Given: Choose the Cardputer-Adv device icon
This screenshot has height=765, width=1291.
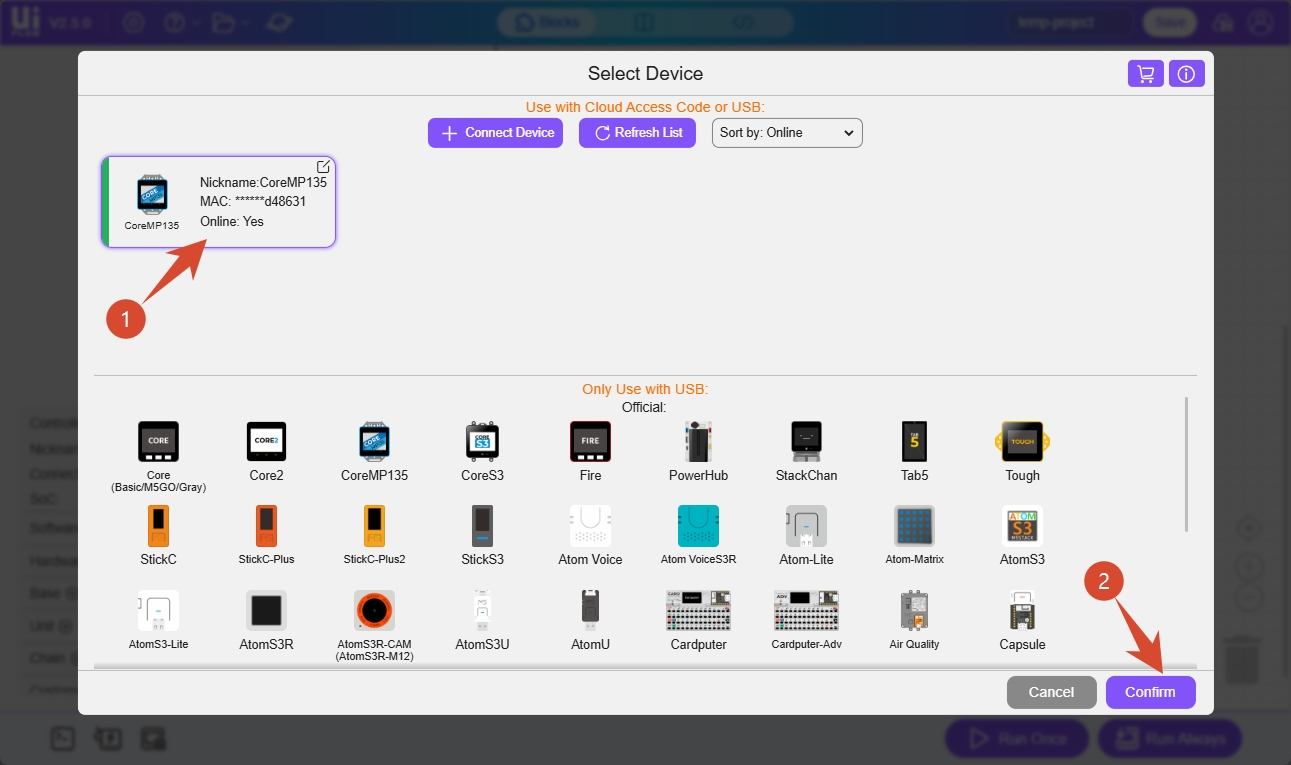Looking at the screenshot, I should [806, 610].
